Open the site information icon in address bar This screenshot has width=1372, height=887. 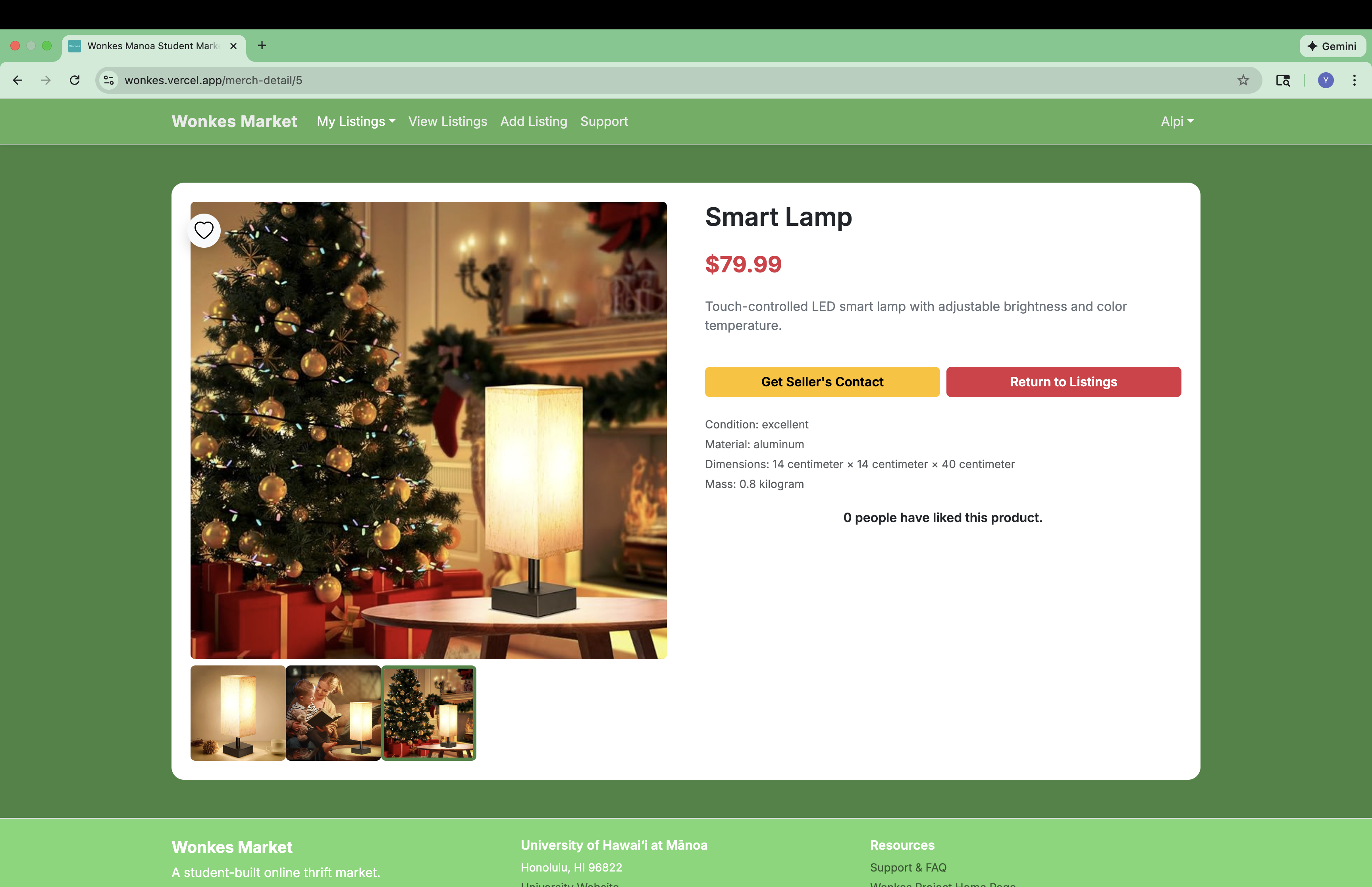pos(109,80)
